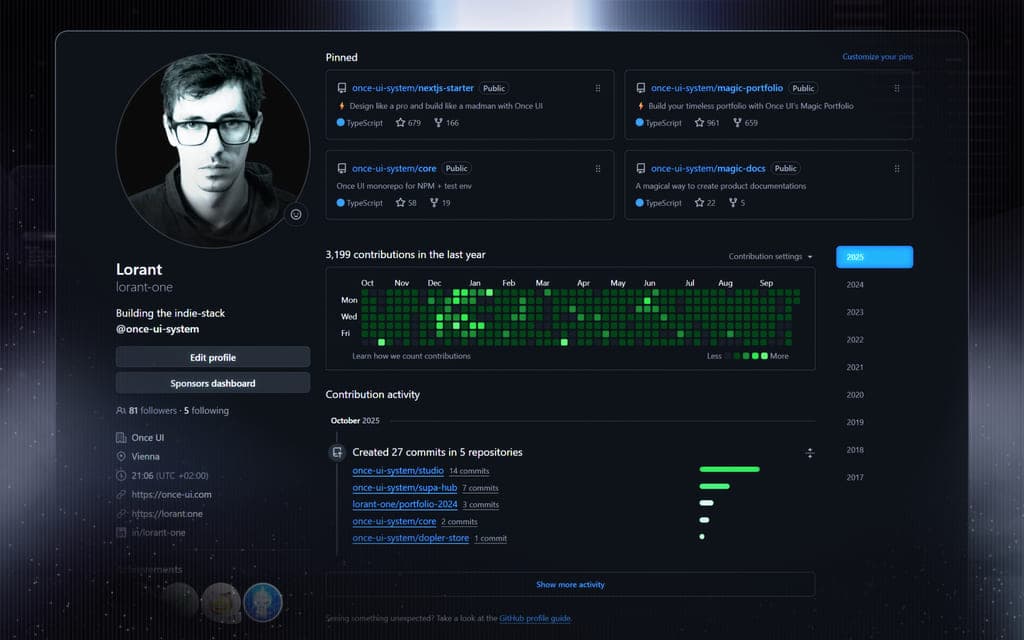Click the Show more activity bar

pyautogui.click(x=572, y=584)
